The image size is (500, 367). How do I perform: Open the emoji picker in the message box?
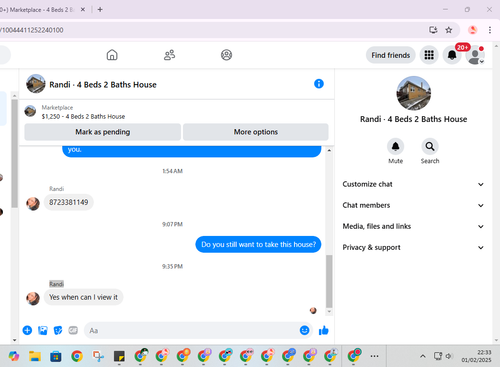coord(304,330)
